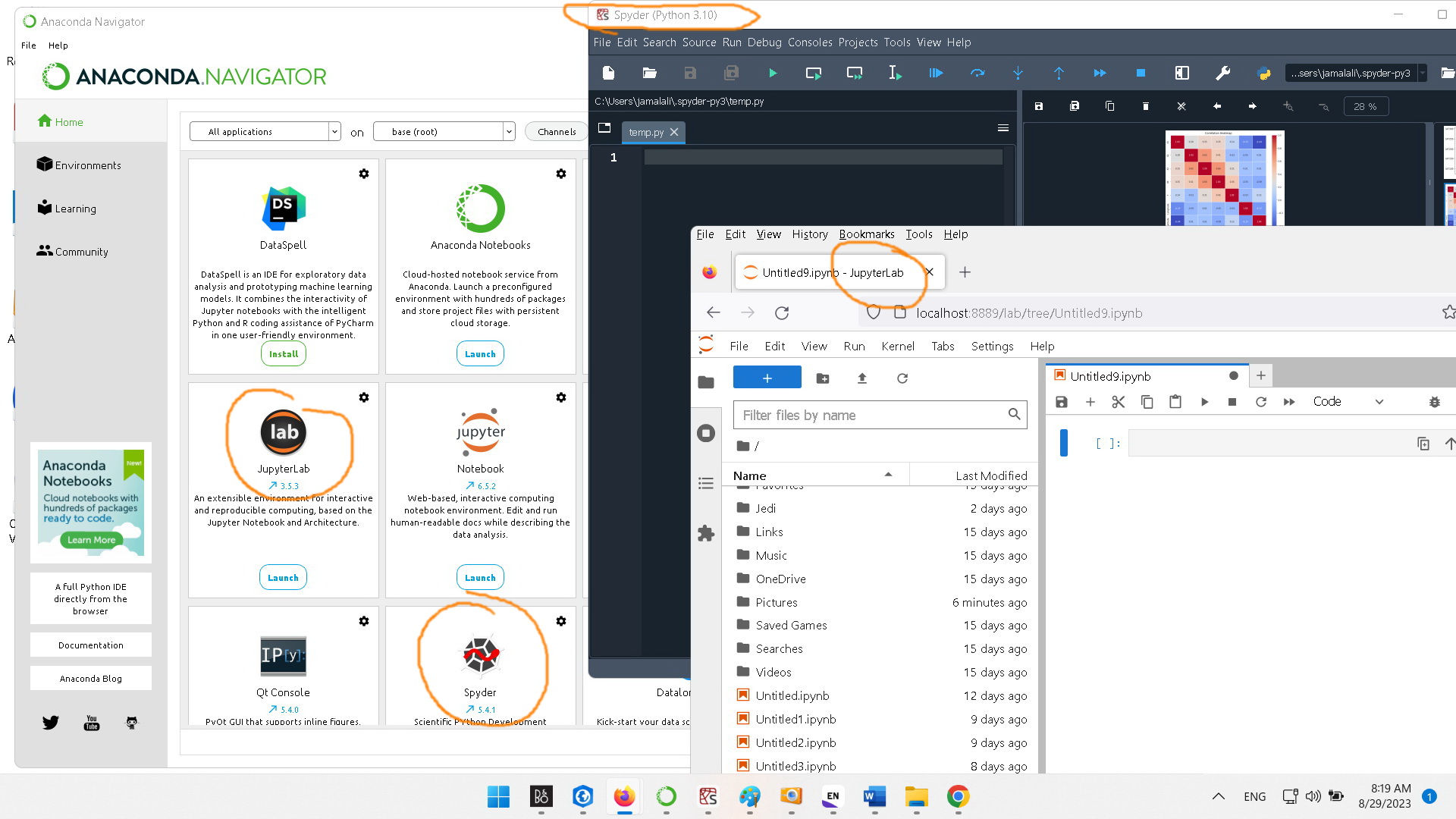Screen dimensions: 1456x819
Task: Open the DataSpell tile gear options
Action: pos(364,174)
